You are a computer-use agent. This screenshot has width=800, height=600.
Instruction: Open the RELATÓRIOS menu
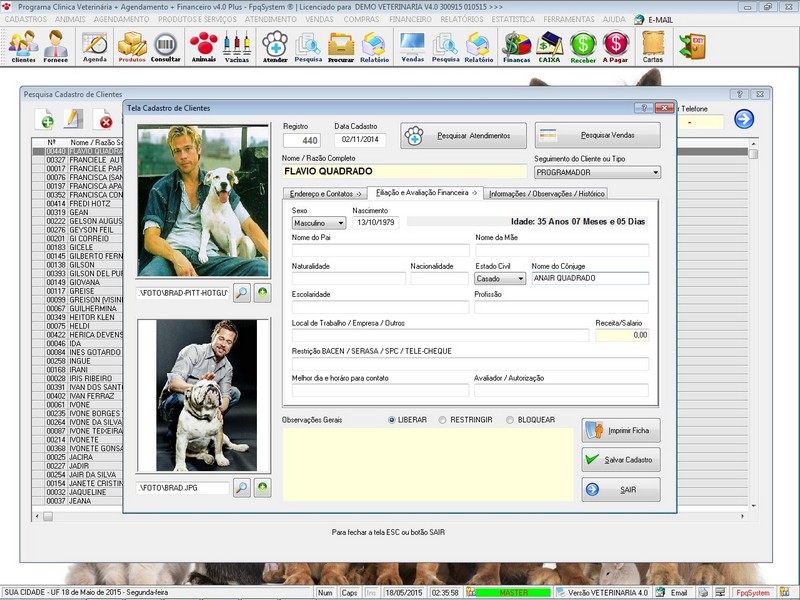click(x=462, y=19)
